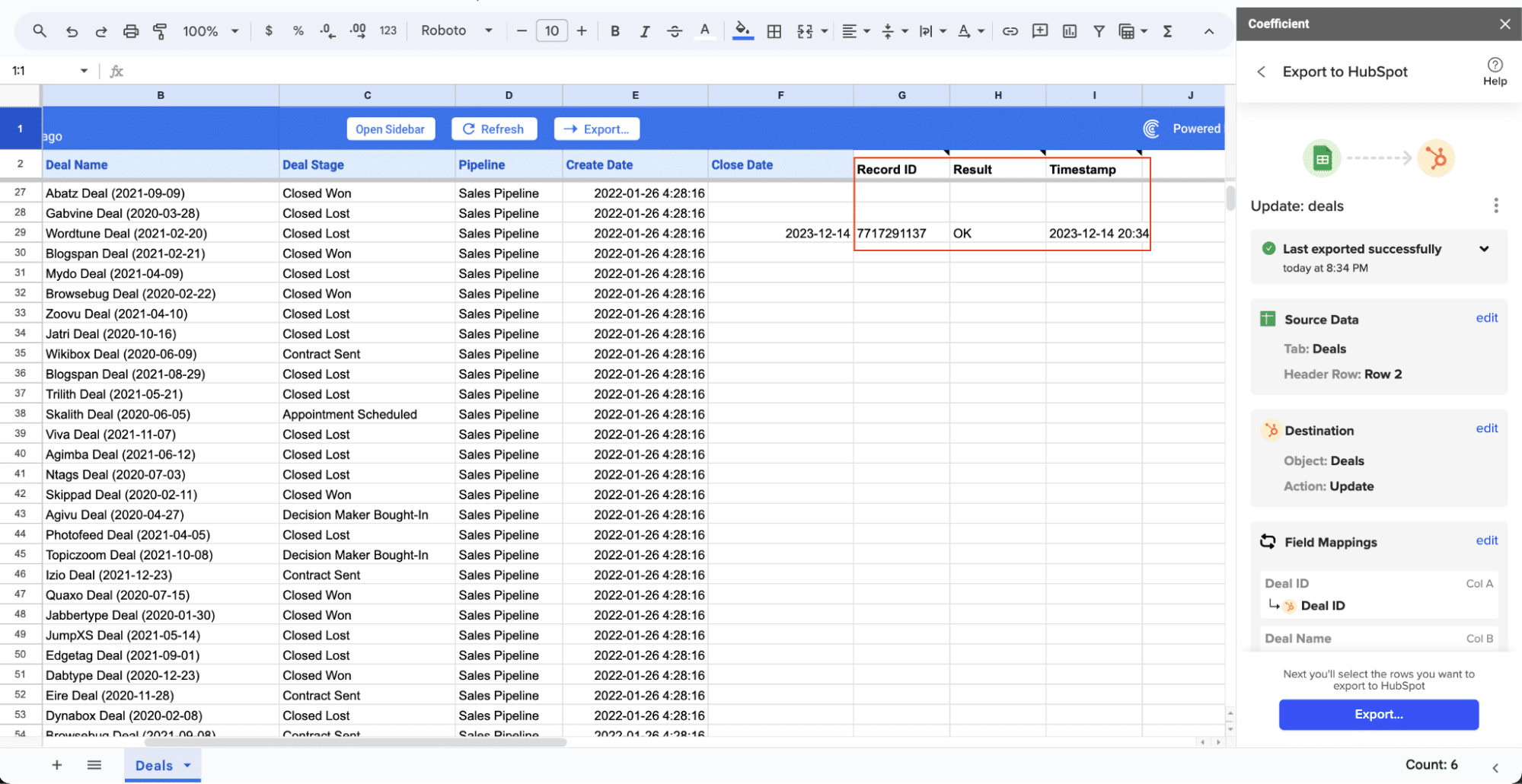Add a new sheet
This screenshot has height=784, width=1522.
[x=57, y=765]
